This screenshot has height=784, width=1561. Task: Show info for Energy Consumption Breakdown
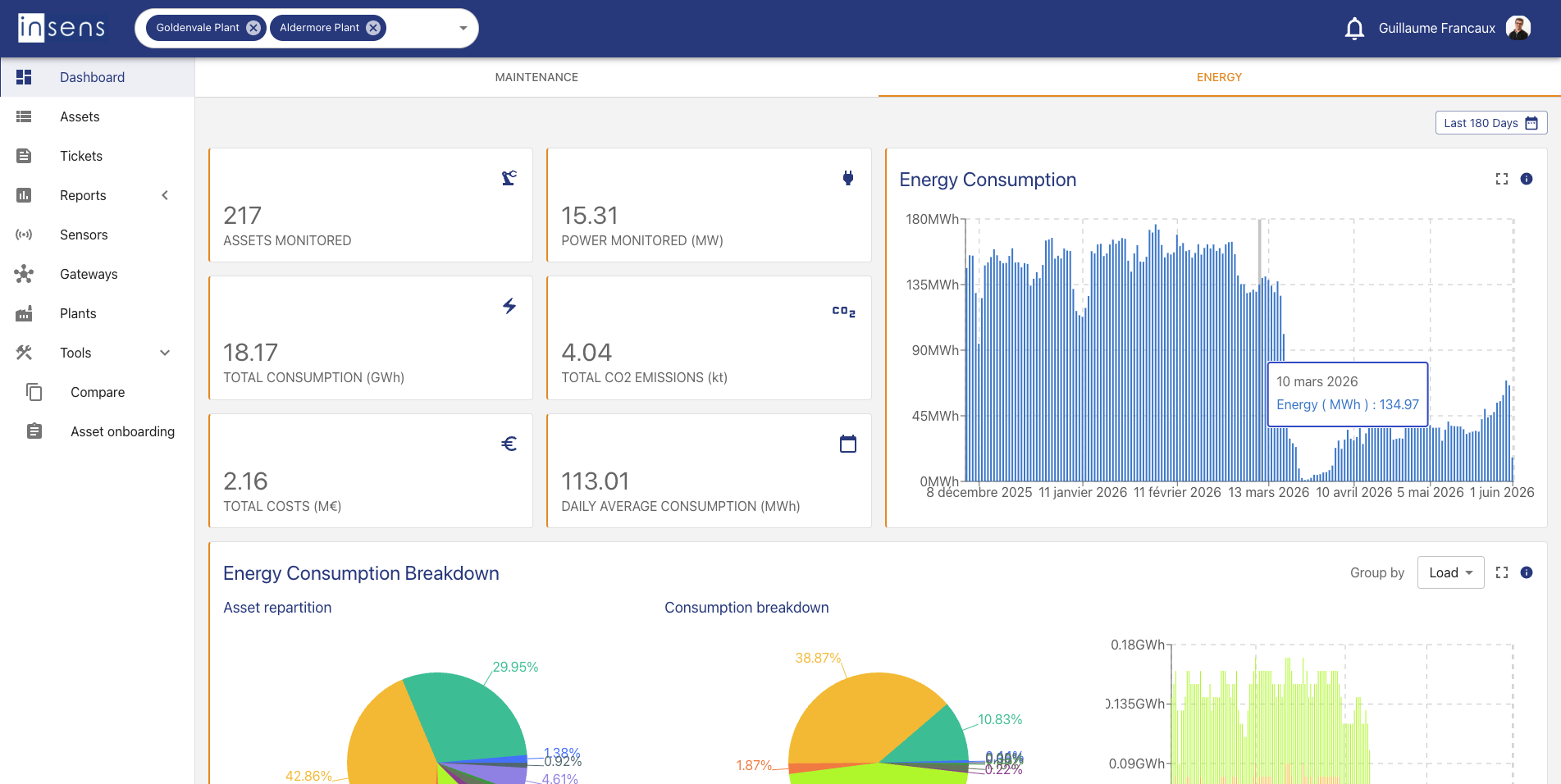point(1527,572)
